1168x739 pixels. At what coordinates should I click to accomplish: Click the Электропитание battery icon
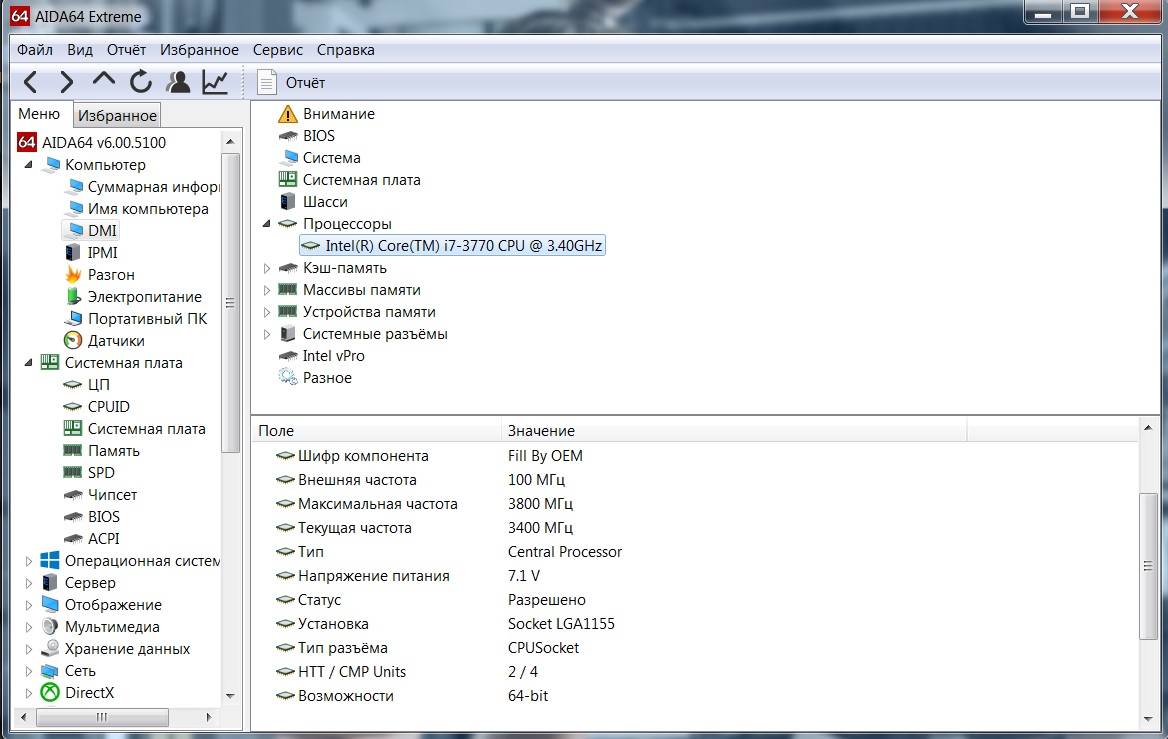(x=72, y=296)
